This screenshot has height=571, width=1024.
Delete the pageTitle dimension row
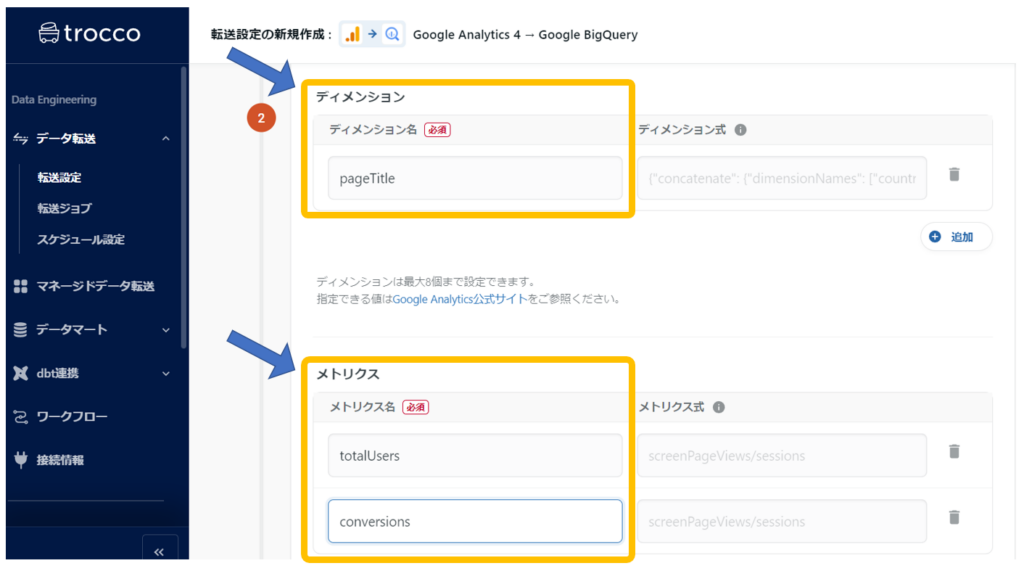tap(954, 174)
